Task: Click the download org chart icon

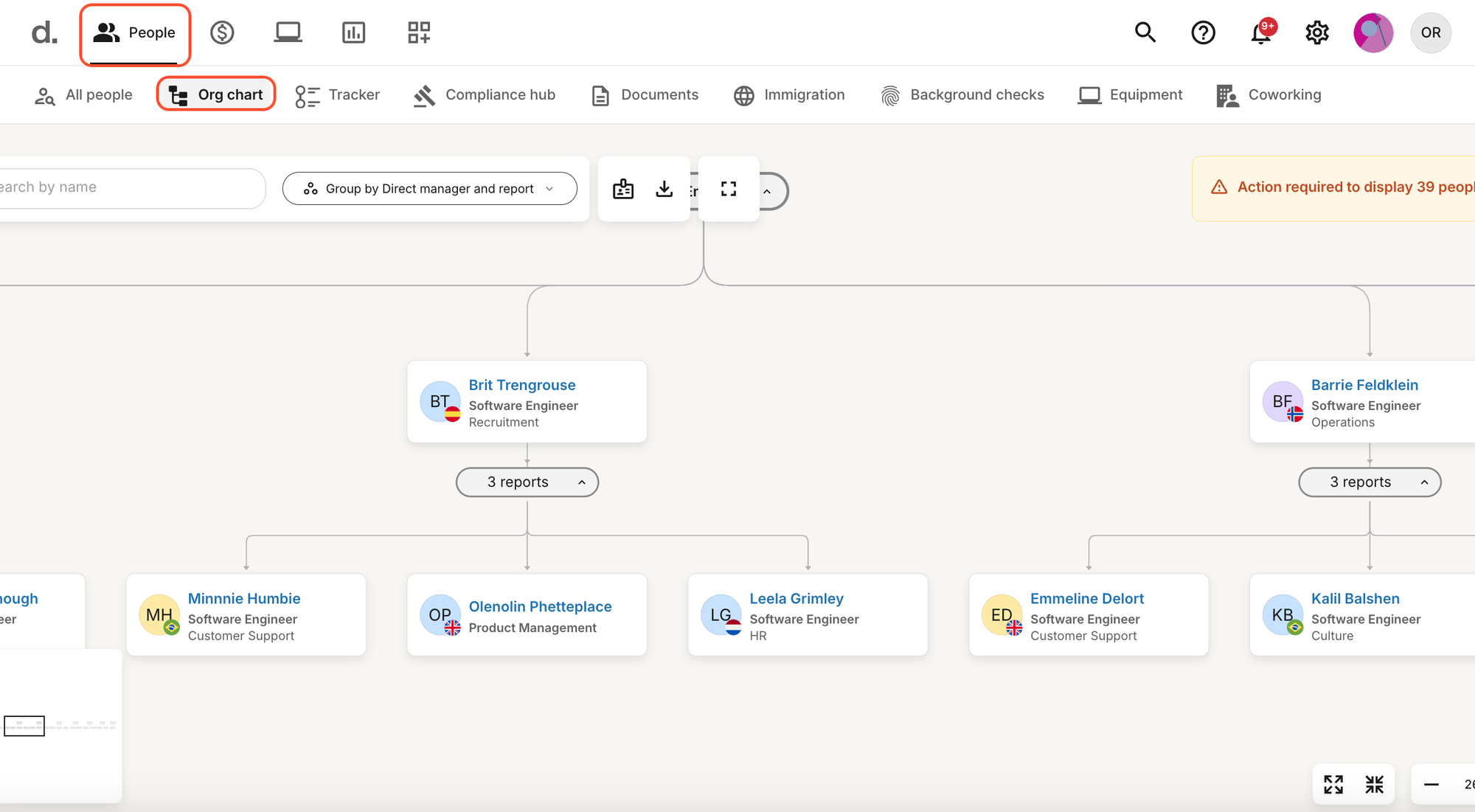Action: pyautogui.click(x=664, y=189)
